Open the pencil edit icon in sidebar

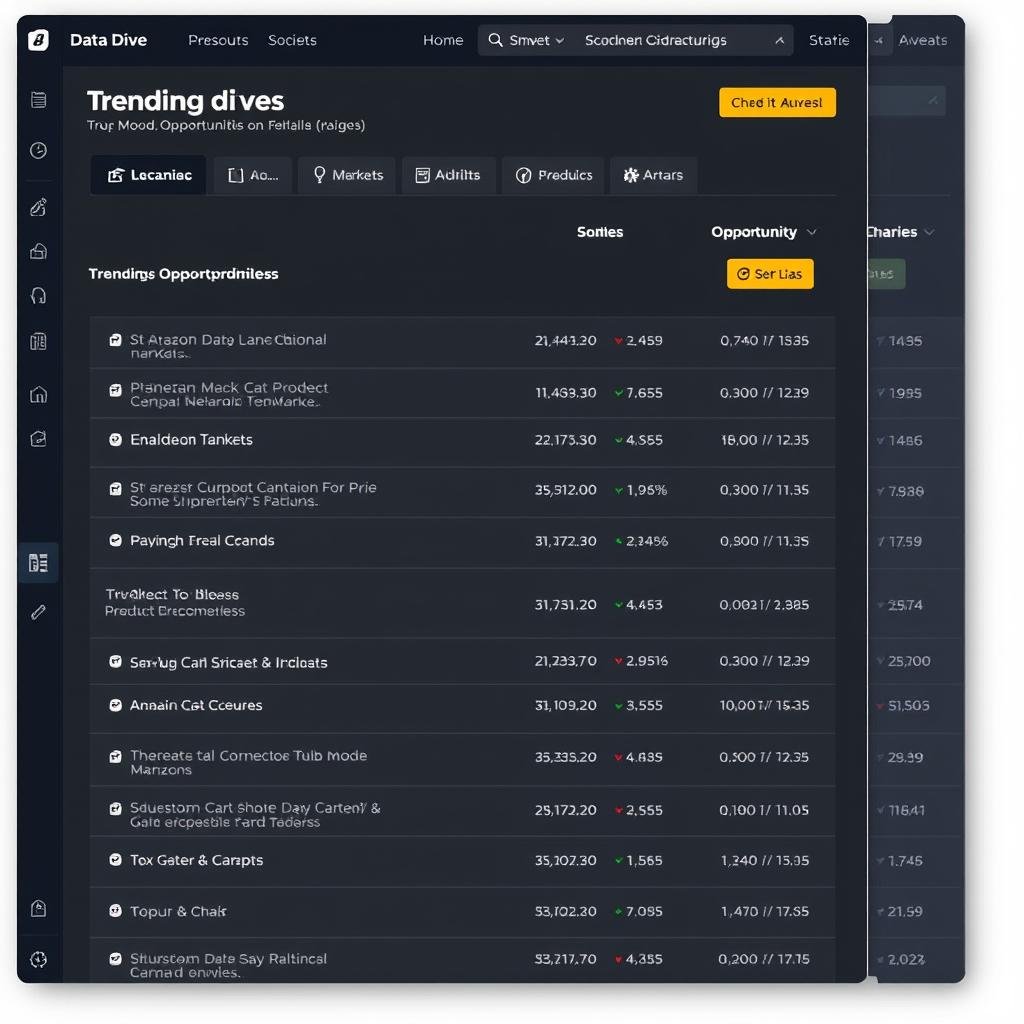(38, 612)
